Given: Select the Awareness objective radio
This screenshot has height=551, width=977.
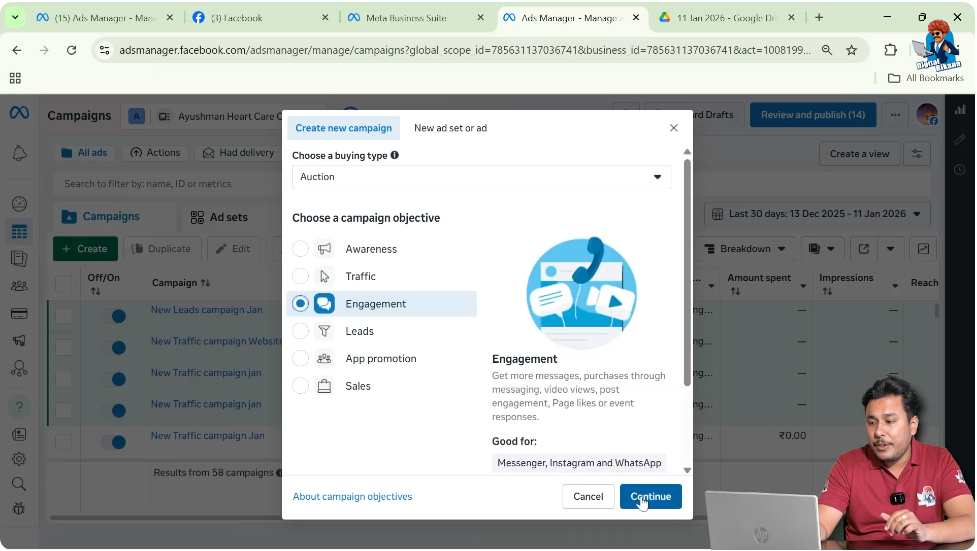Looking at the screenshot, I should [300, 249].
